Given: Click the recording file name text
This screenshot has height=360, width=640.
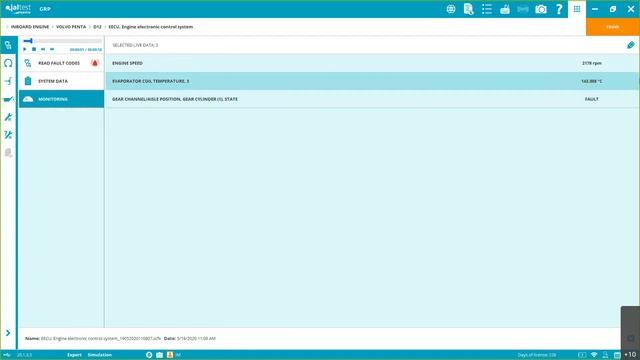Looking at the screenshot, I should (x=93, y=338).
